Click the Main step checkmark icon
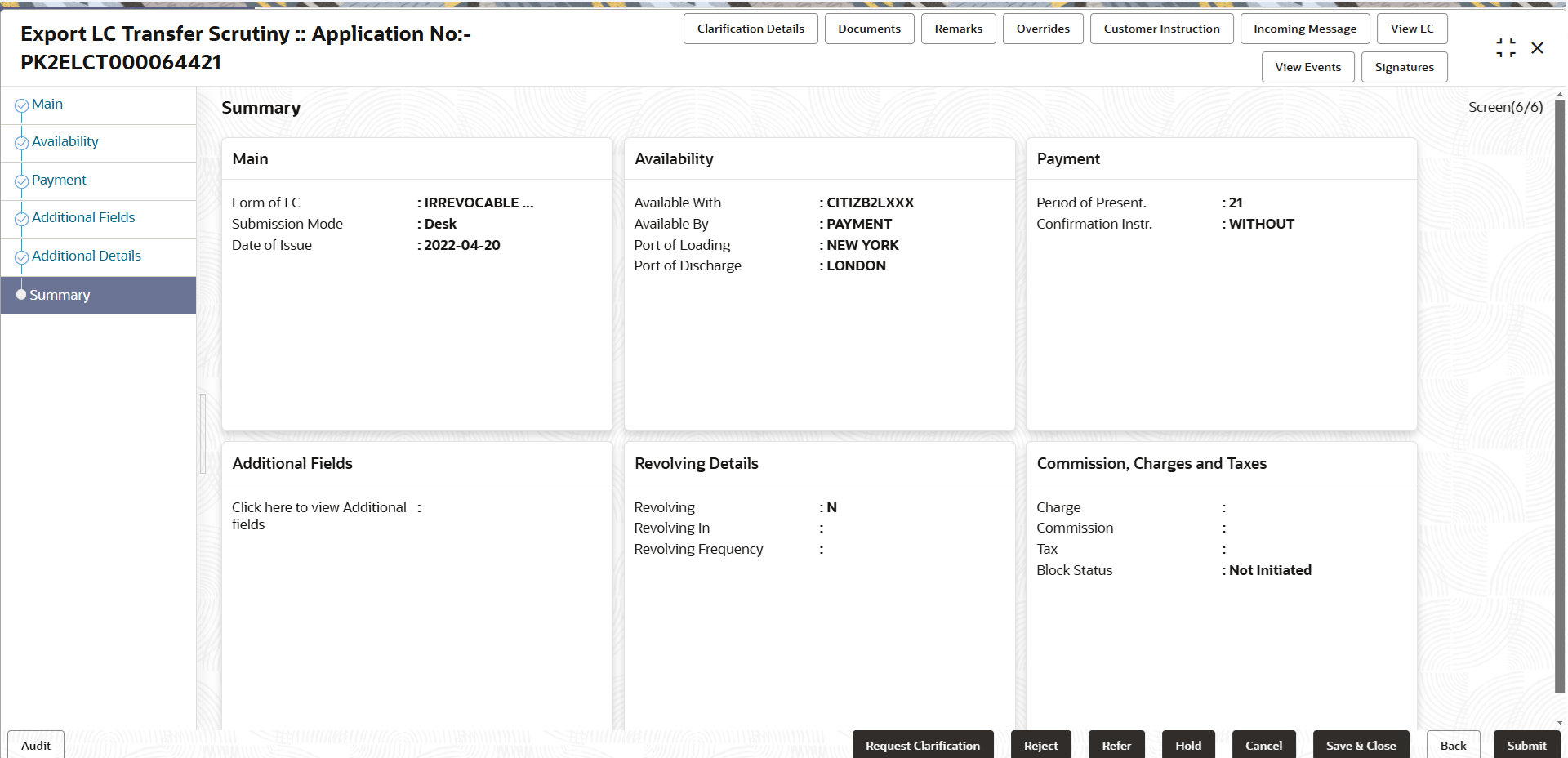1568x758 pixels. click(x=22, y=105)
